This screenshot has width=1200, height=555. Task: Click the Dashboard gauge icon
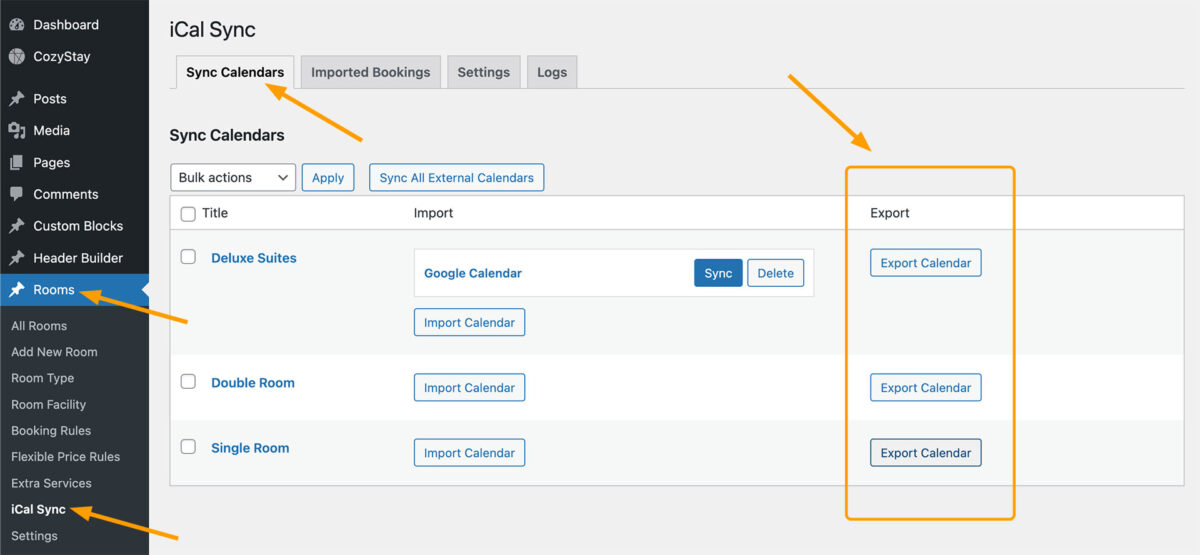[x=16, y=24]
